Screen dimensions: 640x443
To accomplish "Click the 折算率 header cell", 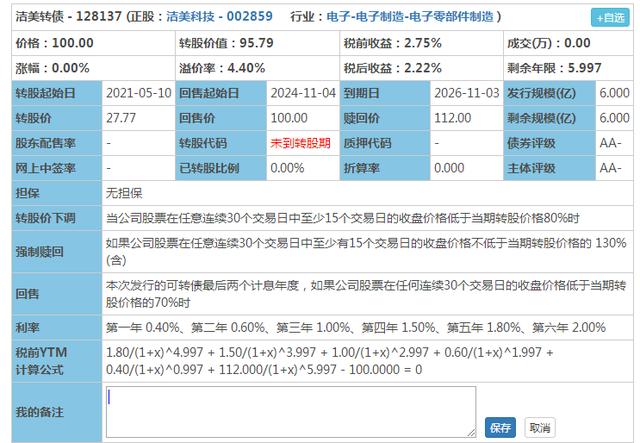I will coord(385,168).
